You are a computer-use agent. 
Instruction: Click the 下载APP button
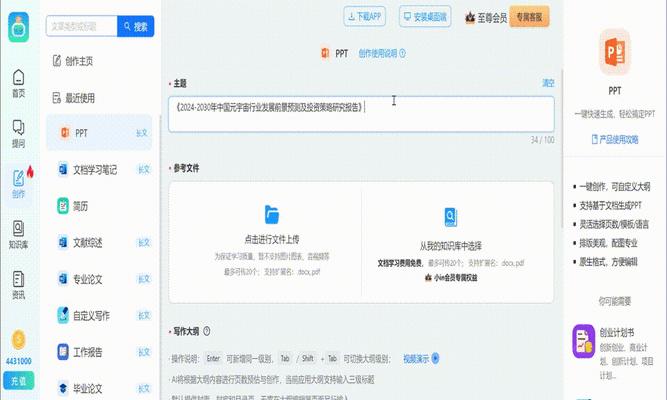point(365,17)
